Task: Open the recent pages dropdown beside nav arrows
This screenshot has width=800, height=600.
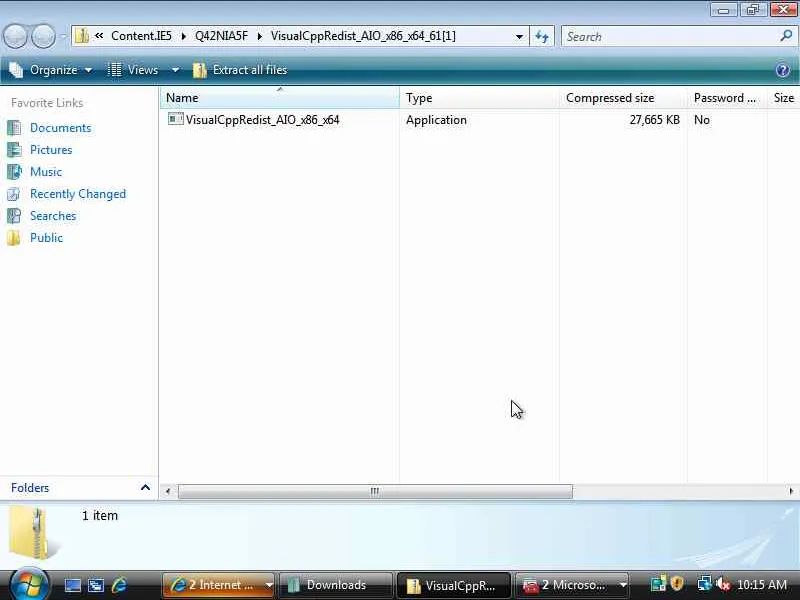Action: pyautogui.click(x=63, y=37)
